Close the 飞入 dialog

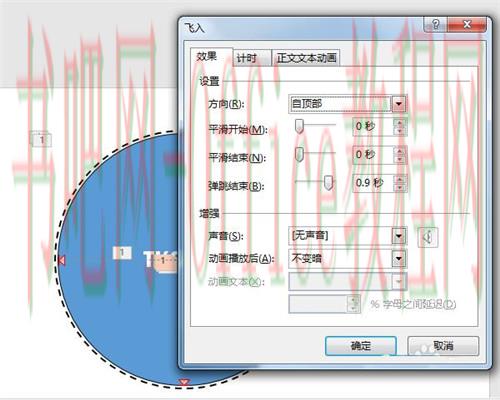(x=466, y=25)
